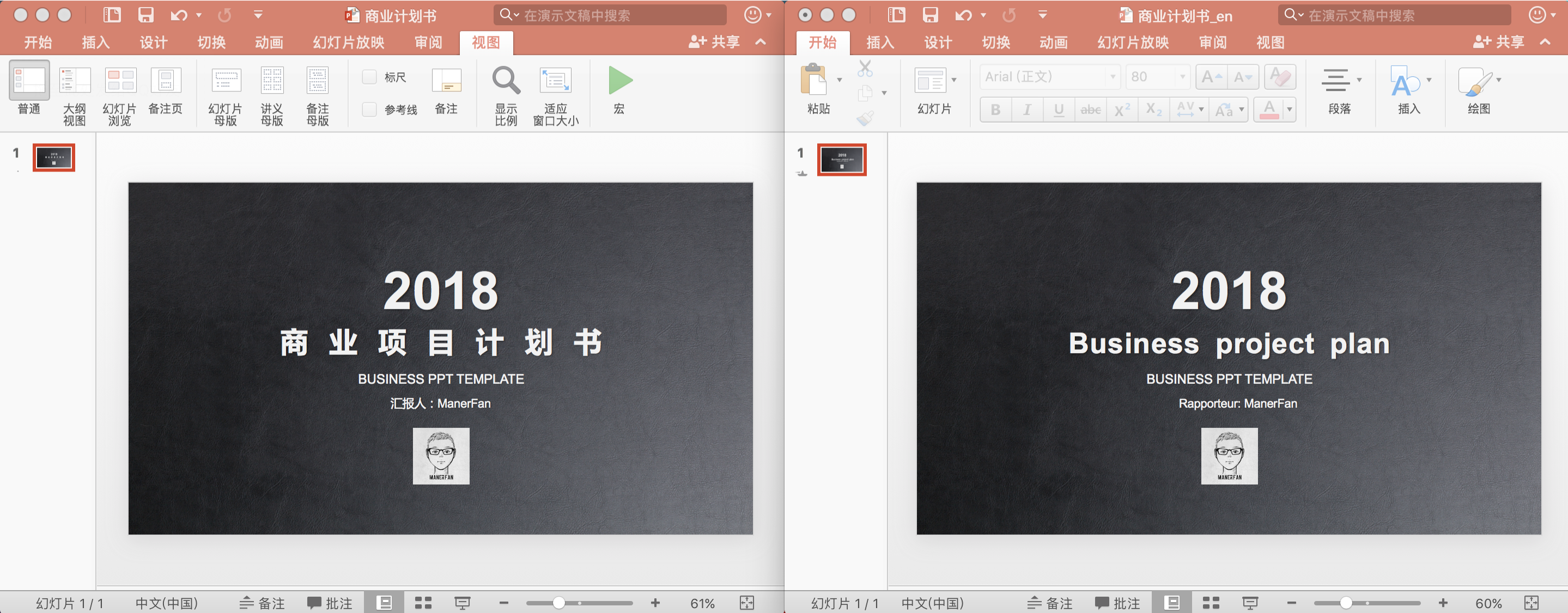The width and height of the screenshot is (1568, 613).
Task: Open the font size 80 dropdown
Action: [x=1182, y=77]
